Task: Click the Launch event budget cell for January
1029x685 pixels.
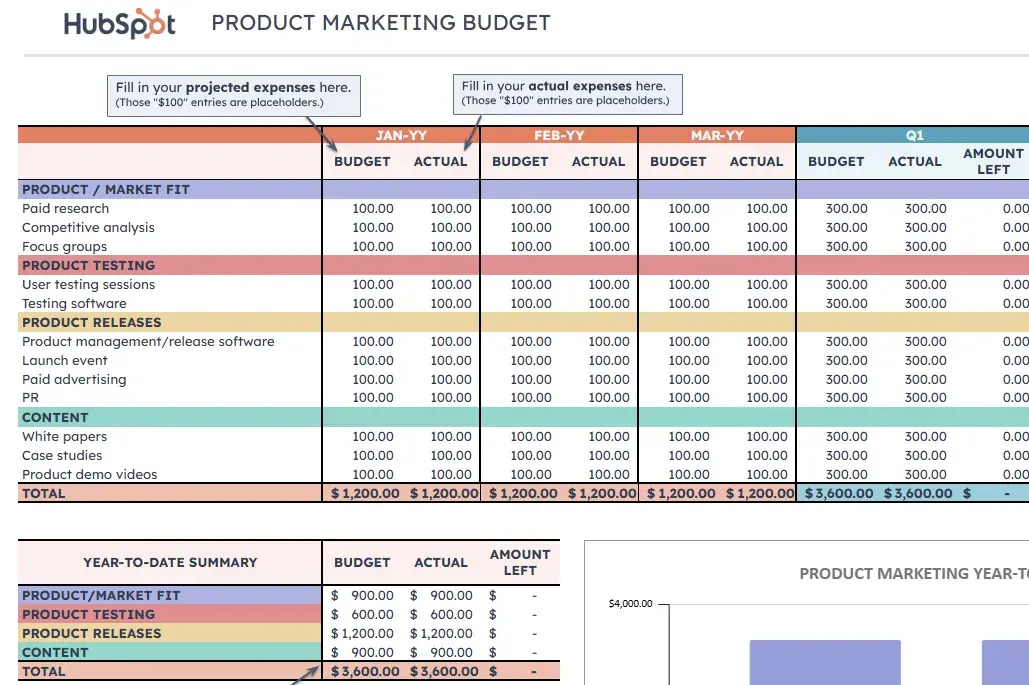Action: pos(372,360)
